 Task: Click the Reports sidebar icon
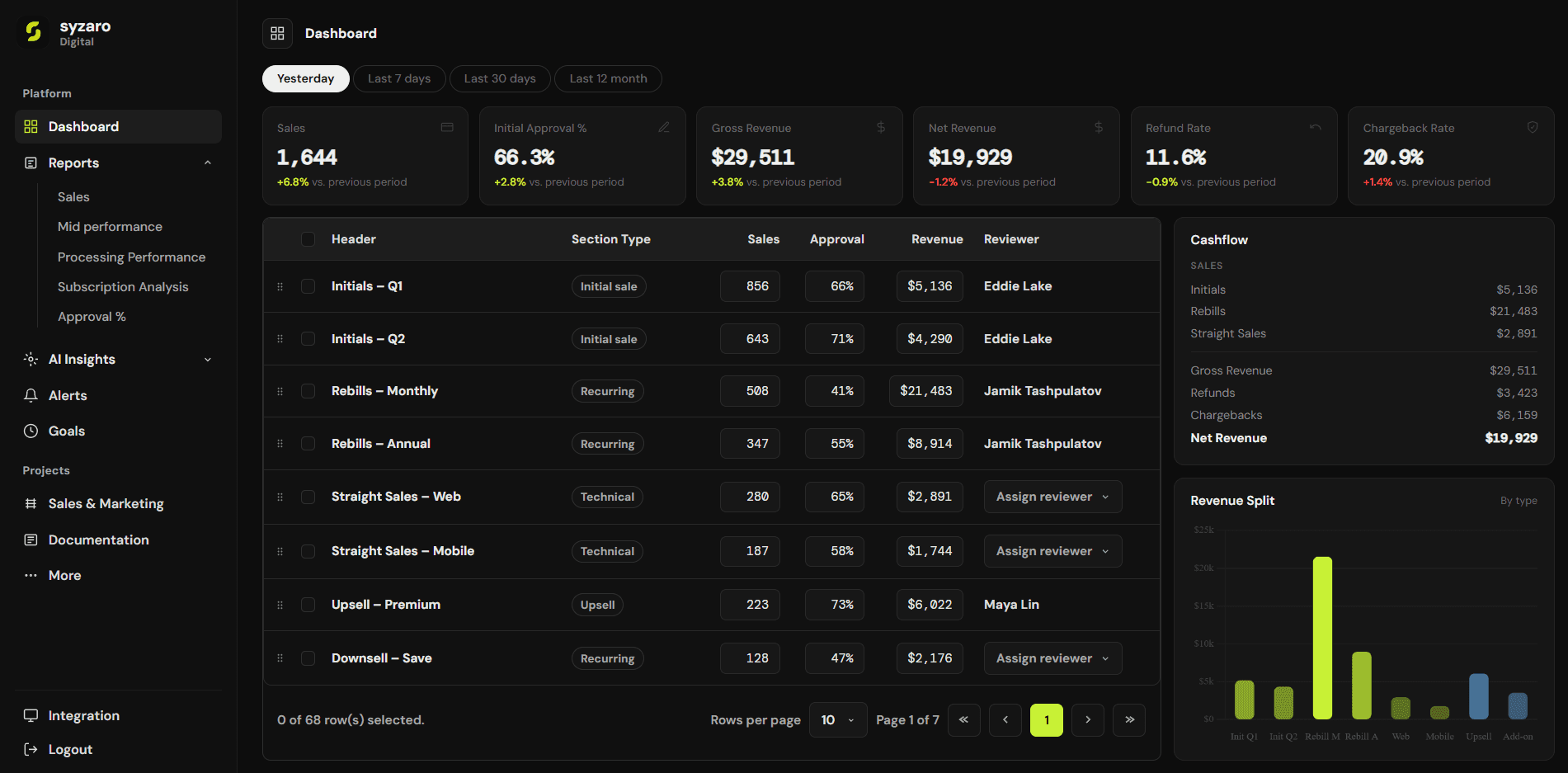pyautogui.click(x=31, y=163)
